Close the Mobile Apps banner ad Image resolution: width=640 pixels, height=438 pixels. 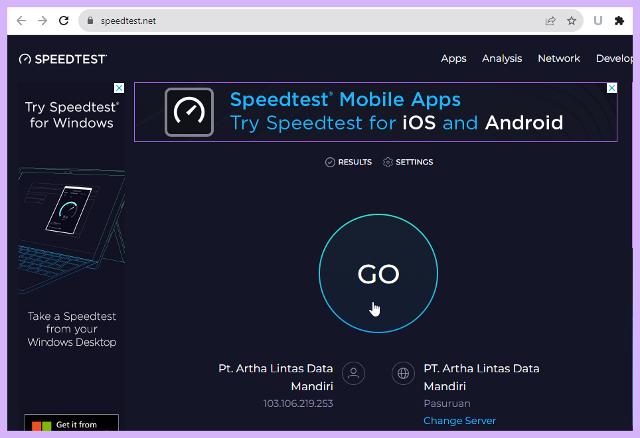point(612,88)
